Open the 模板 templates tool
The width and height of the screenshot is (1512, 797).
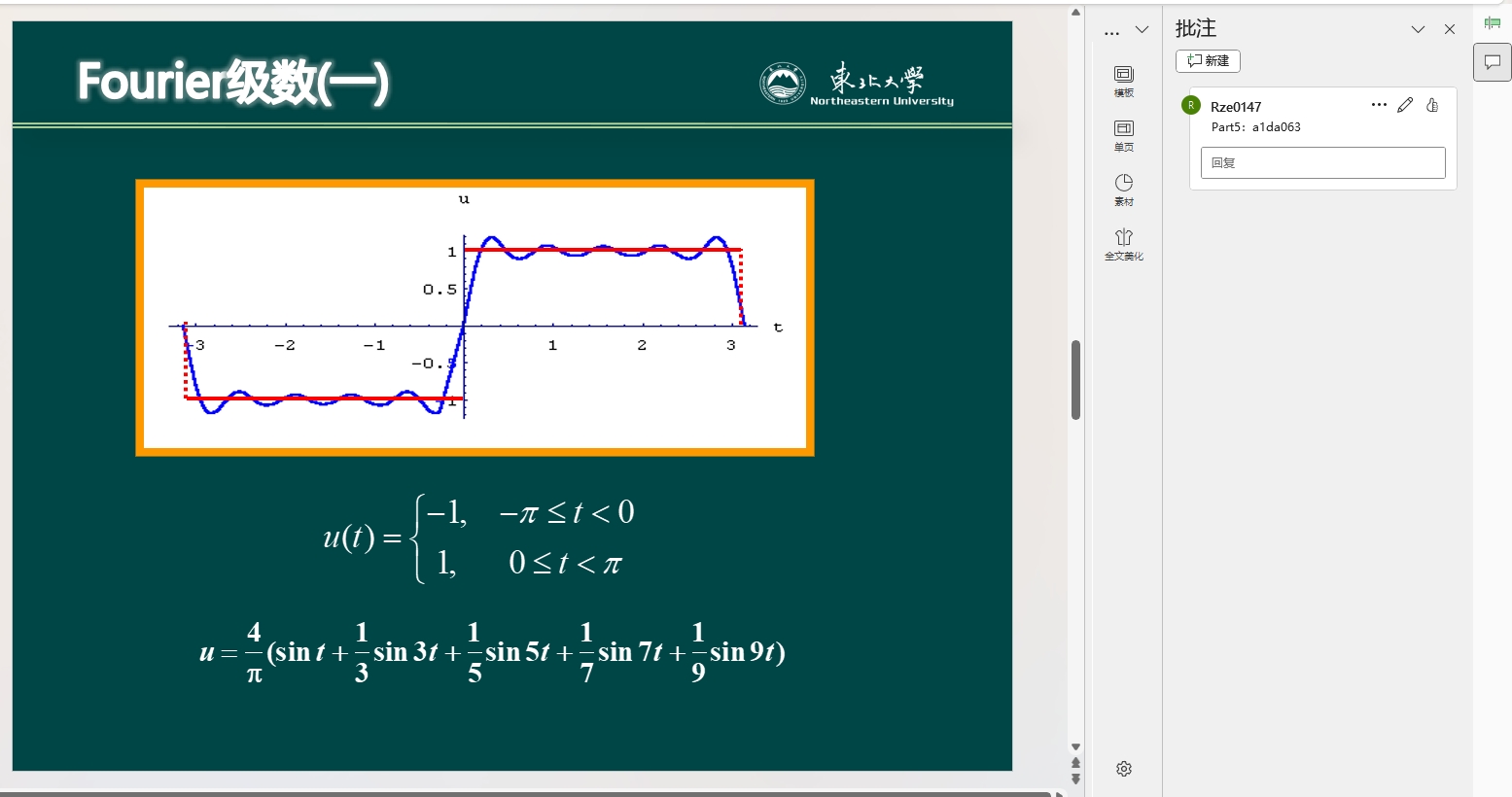1124,81
